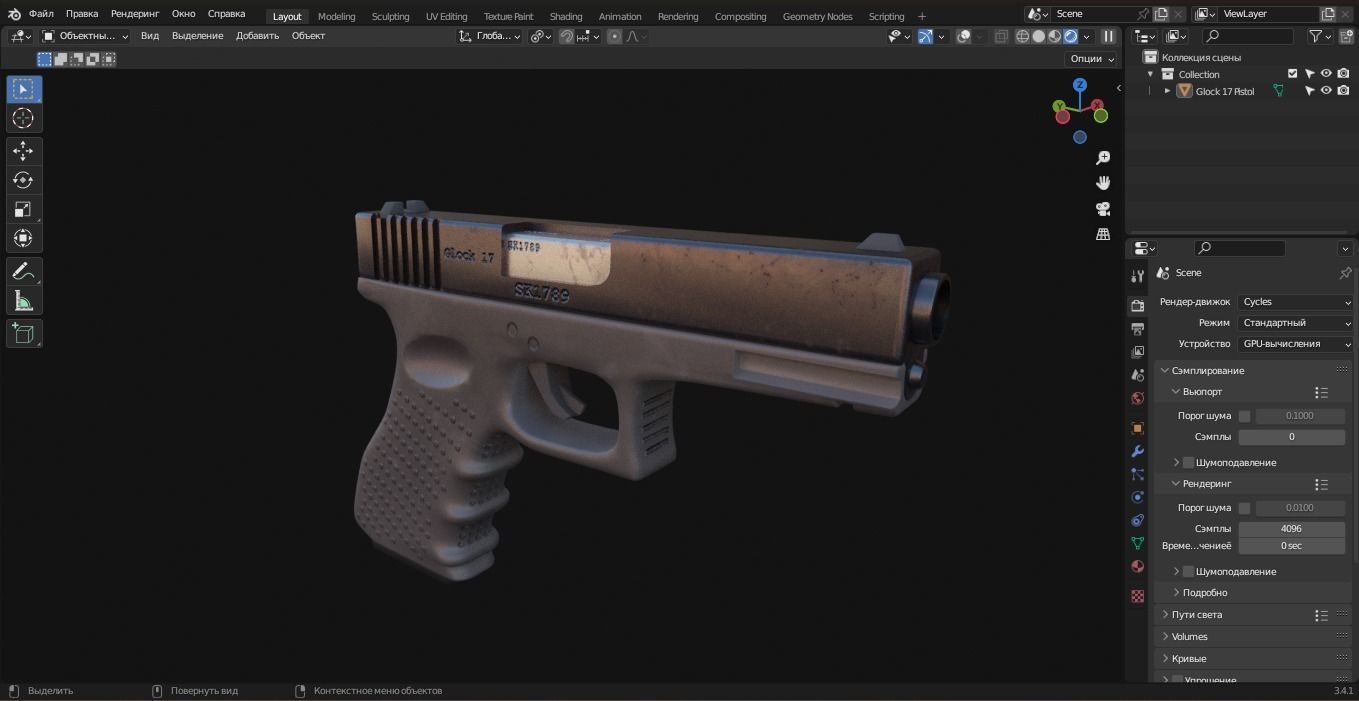Switch to the Modeling workspace tab
1359x701 pixels.
[336, 16]
